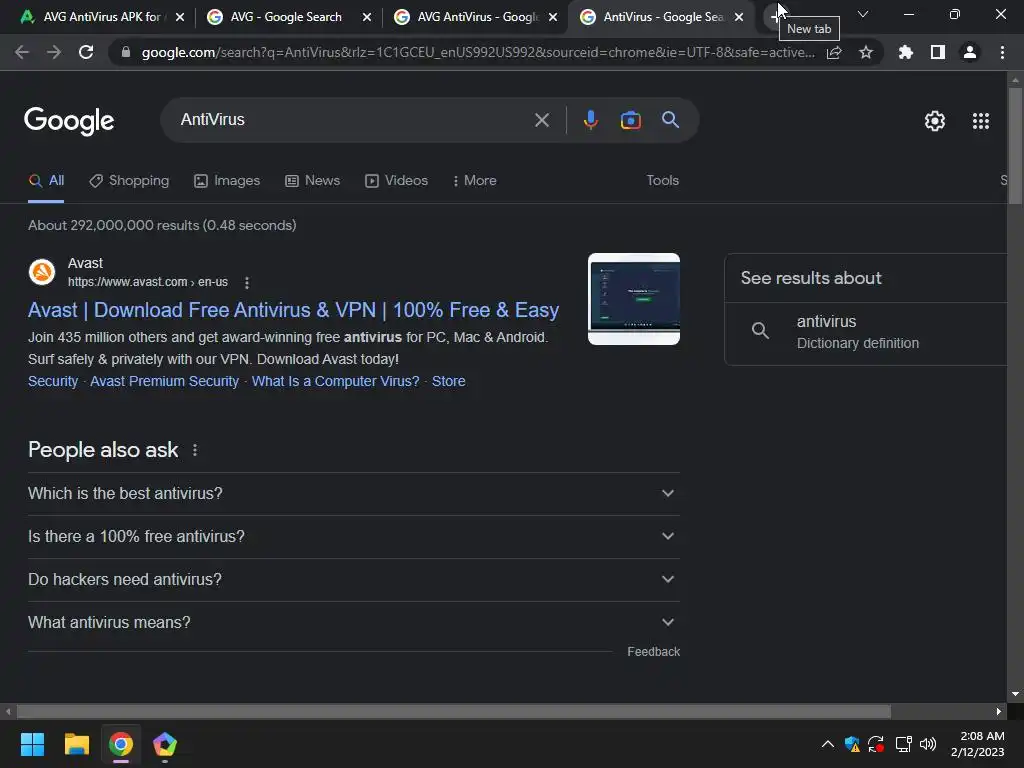Open the Chrome profile icon
This screenshot has height=768, width=1024.
(x=970, y=52)
